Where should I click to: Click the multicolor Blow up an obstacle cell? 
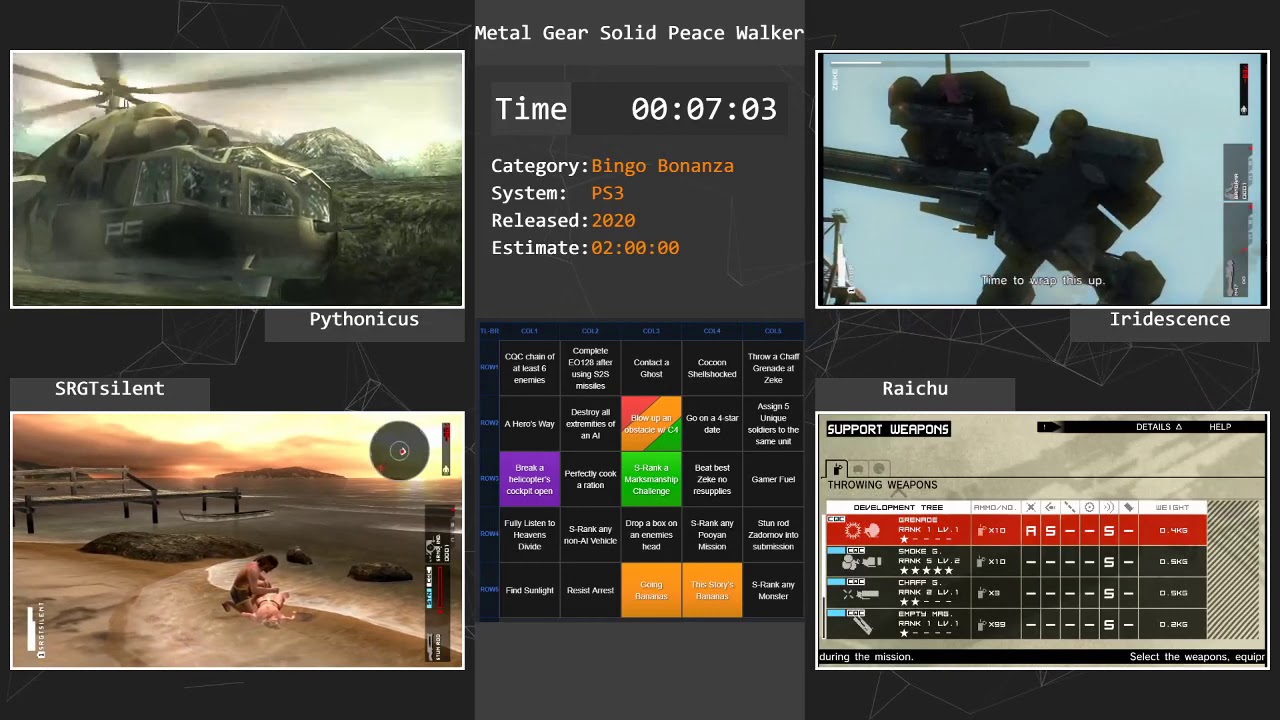coord(651,424)
